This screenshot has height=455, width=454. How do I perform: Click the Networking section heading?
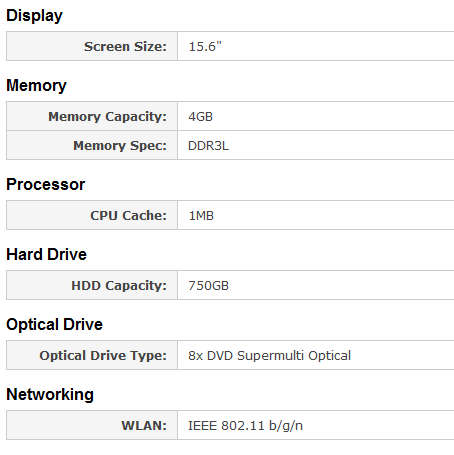click(x=50, y=394)
